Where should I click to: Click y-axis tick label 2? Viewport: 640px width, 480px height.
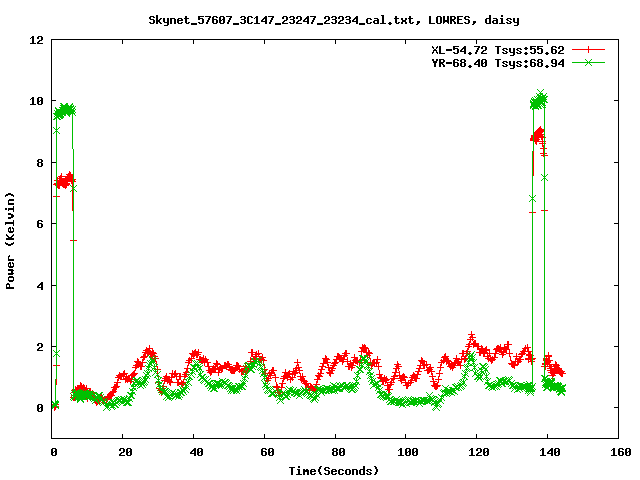click(40, 347)
